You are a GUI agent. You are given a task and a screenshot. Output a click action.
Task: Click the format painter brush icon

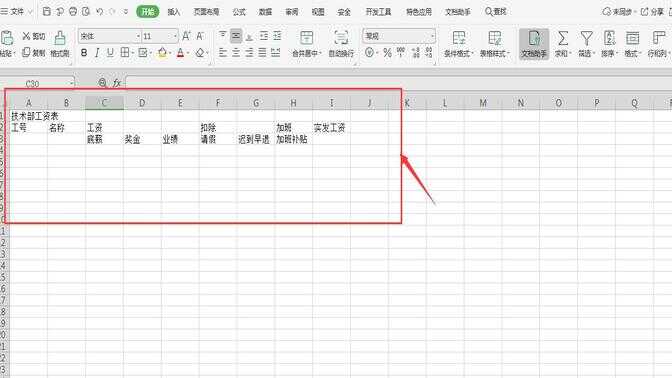pyautogui.click(x=60, y=38)
